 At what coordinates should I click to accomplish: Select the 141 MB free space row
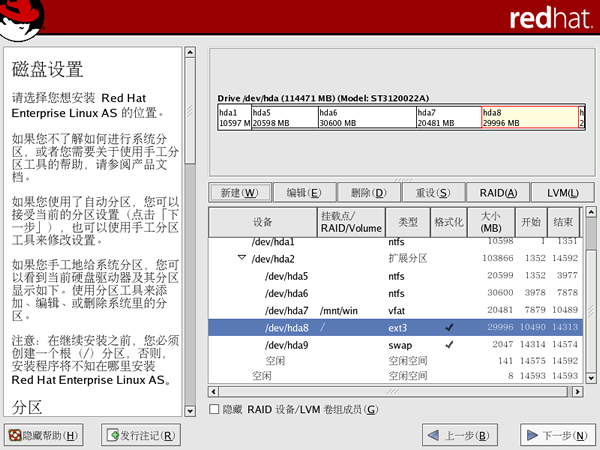click(x=395, y=360)
